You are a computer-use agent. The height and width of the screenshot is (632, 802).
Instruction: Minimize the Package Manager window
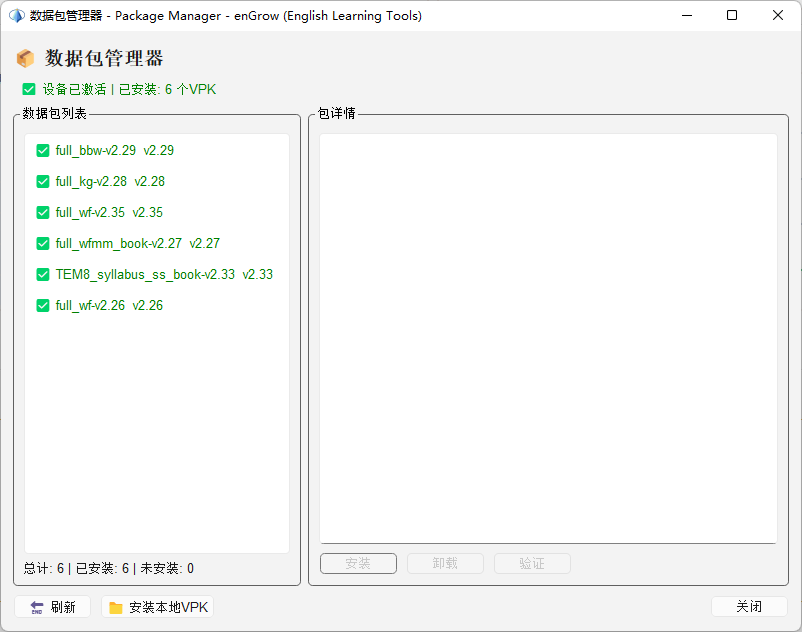tap(687, 16)
